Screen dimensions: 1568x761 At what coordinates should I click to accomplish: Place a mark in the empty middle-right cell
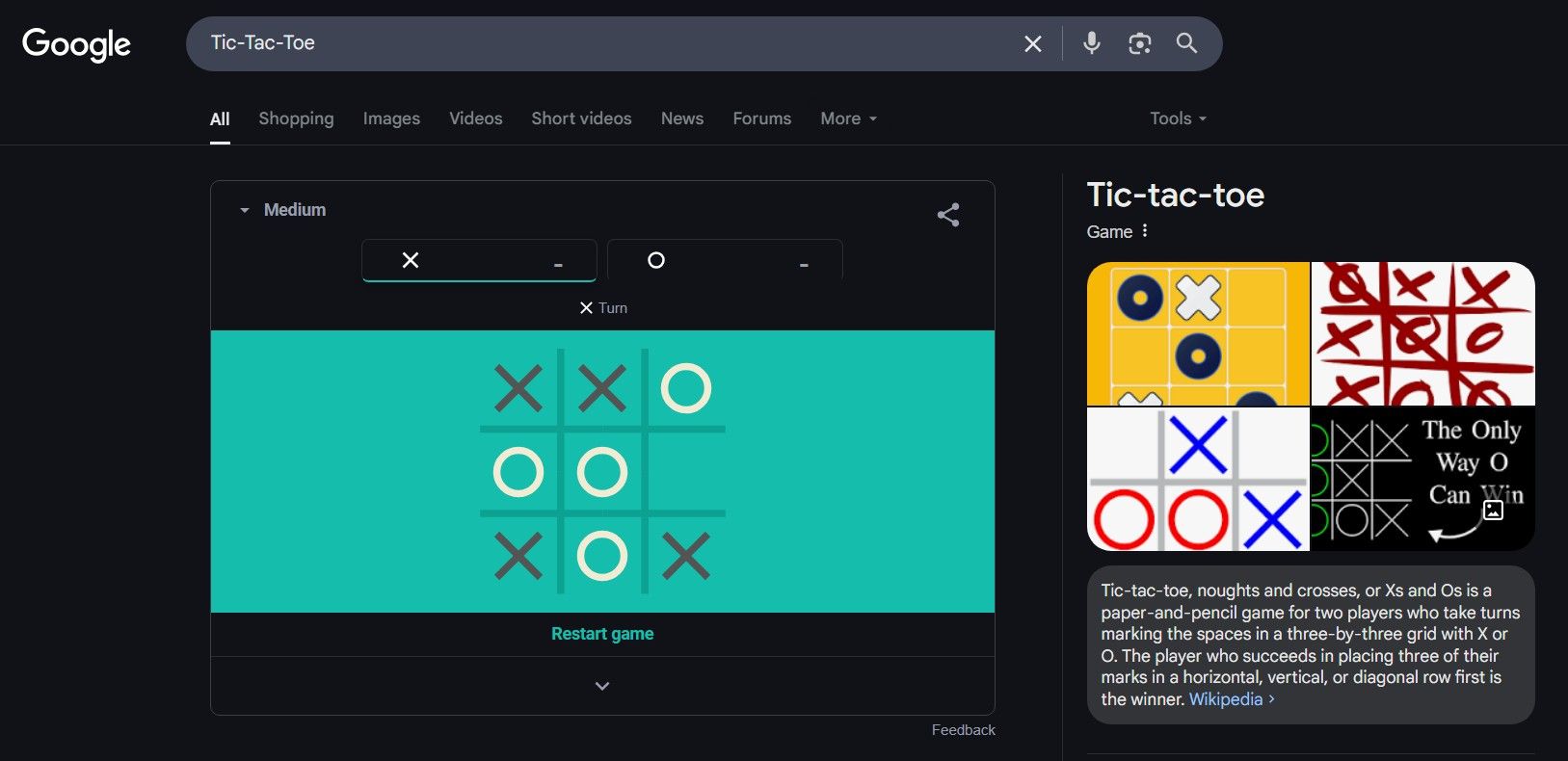pos(685,472)
